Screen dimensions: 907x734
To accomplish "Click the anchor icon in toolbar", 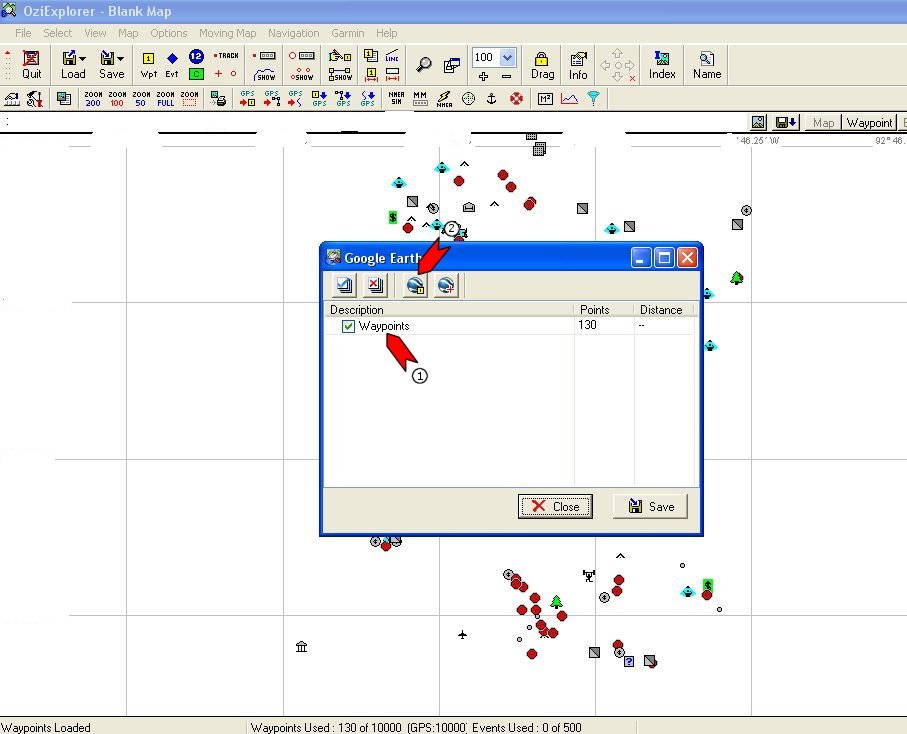I will point(491,98).
